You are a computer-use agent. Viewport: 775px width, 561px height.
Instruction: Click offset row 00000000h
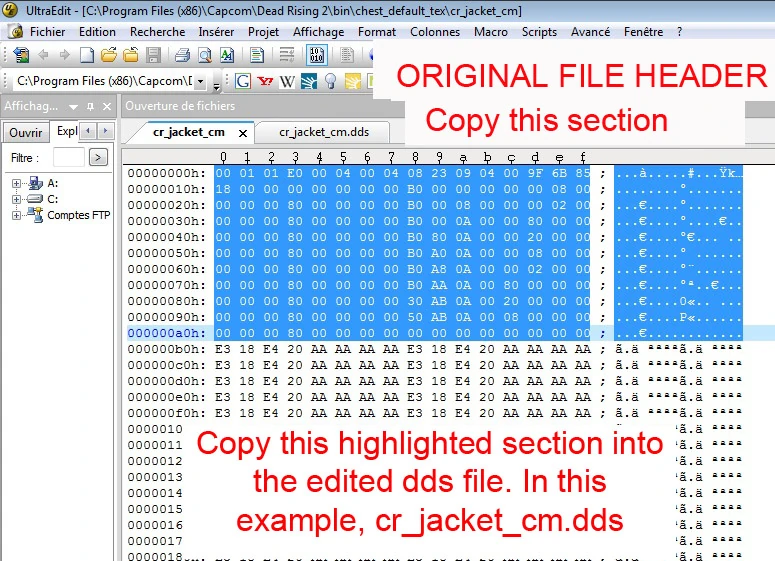tap(166, 173)
